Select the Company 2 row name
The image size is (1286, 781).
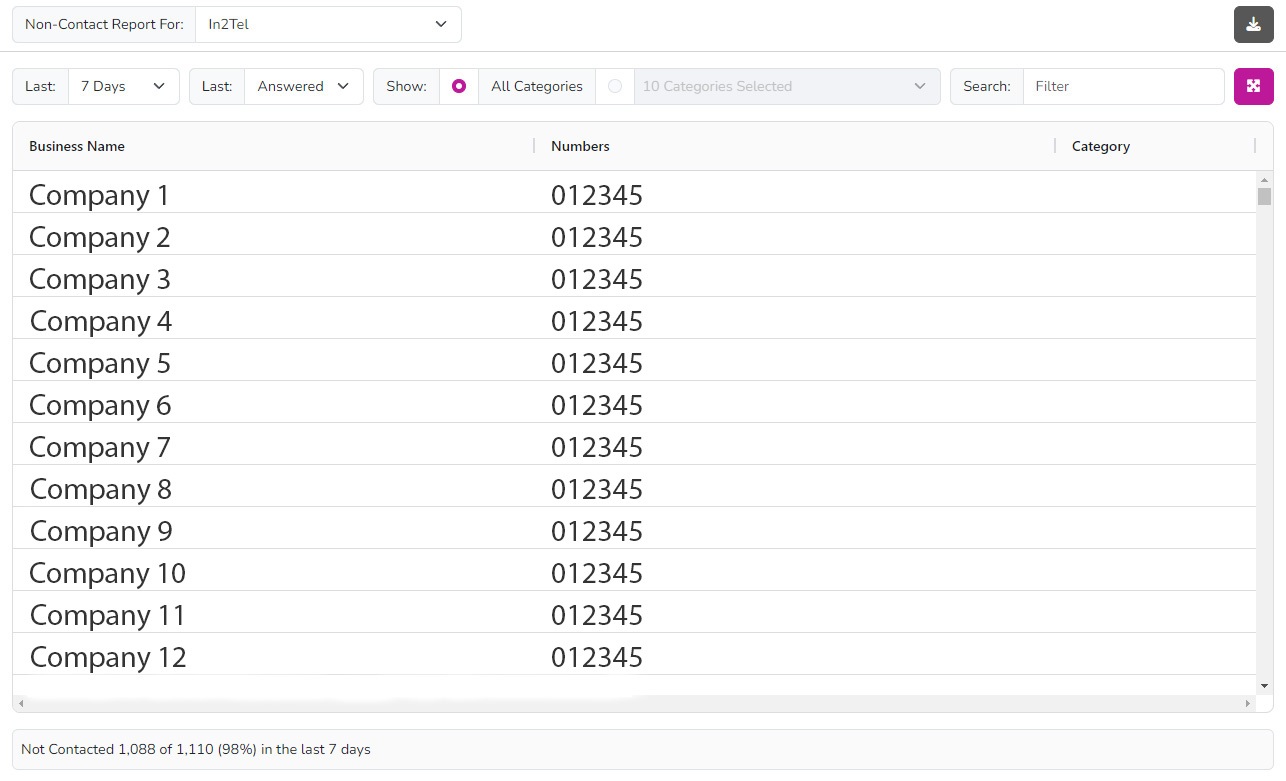click(x=100, y=238)
